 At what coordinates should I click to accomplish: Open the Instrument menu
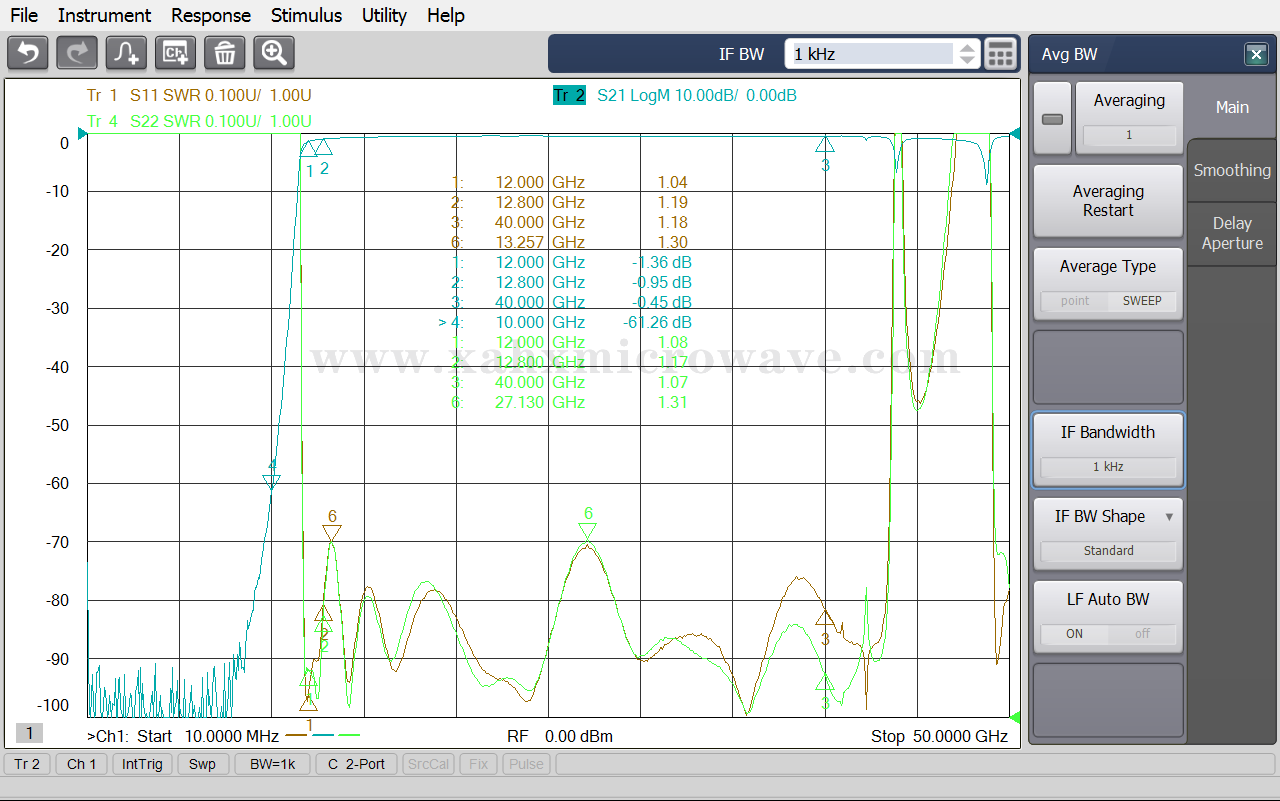(104, 15)
